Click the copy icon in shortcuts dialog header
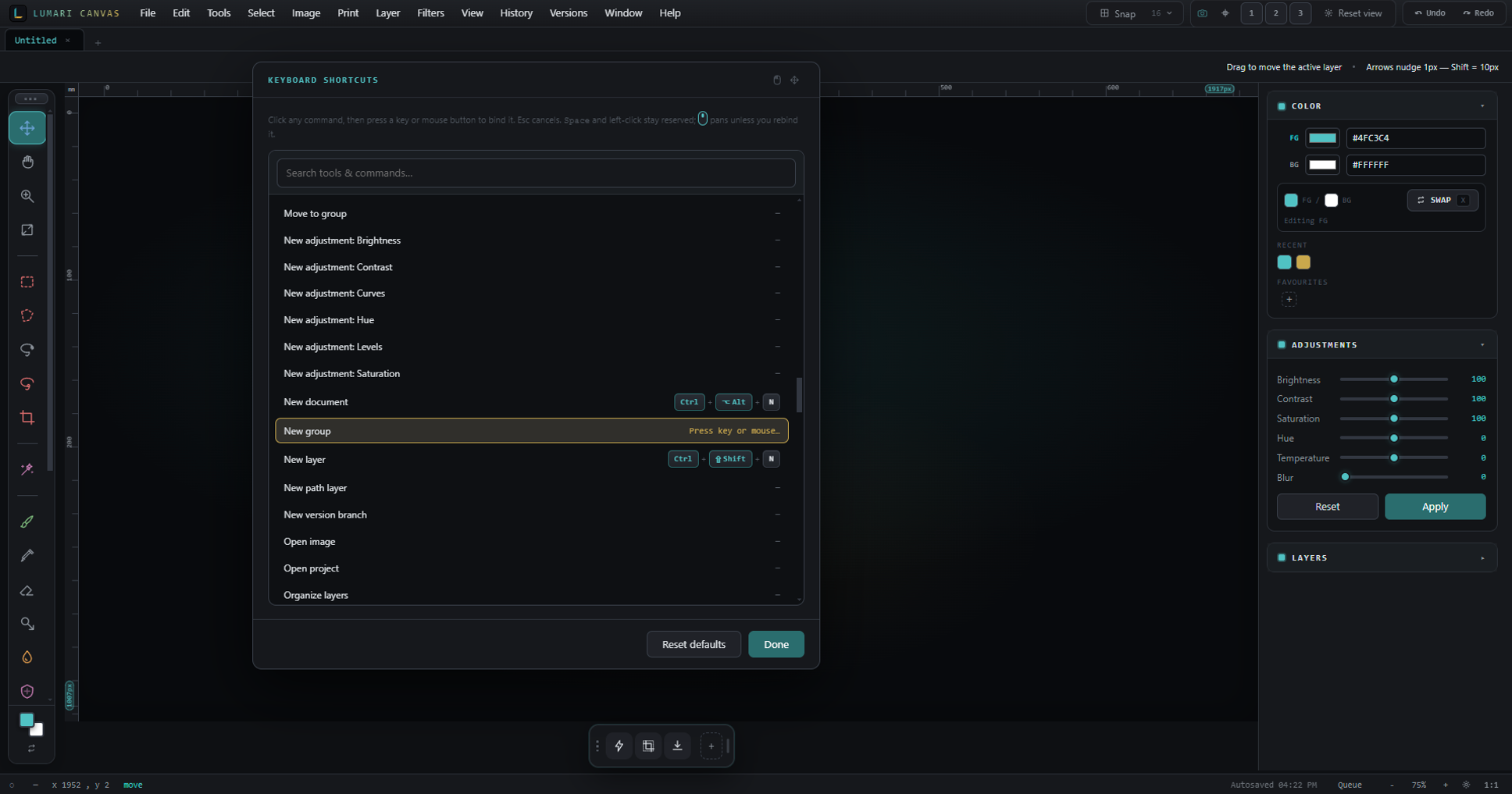 coord(777,80)
